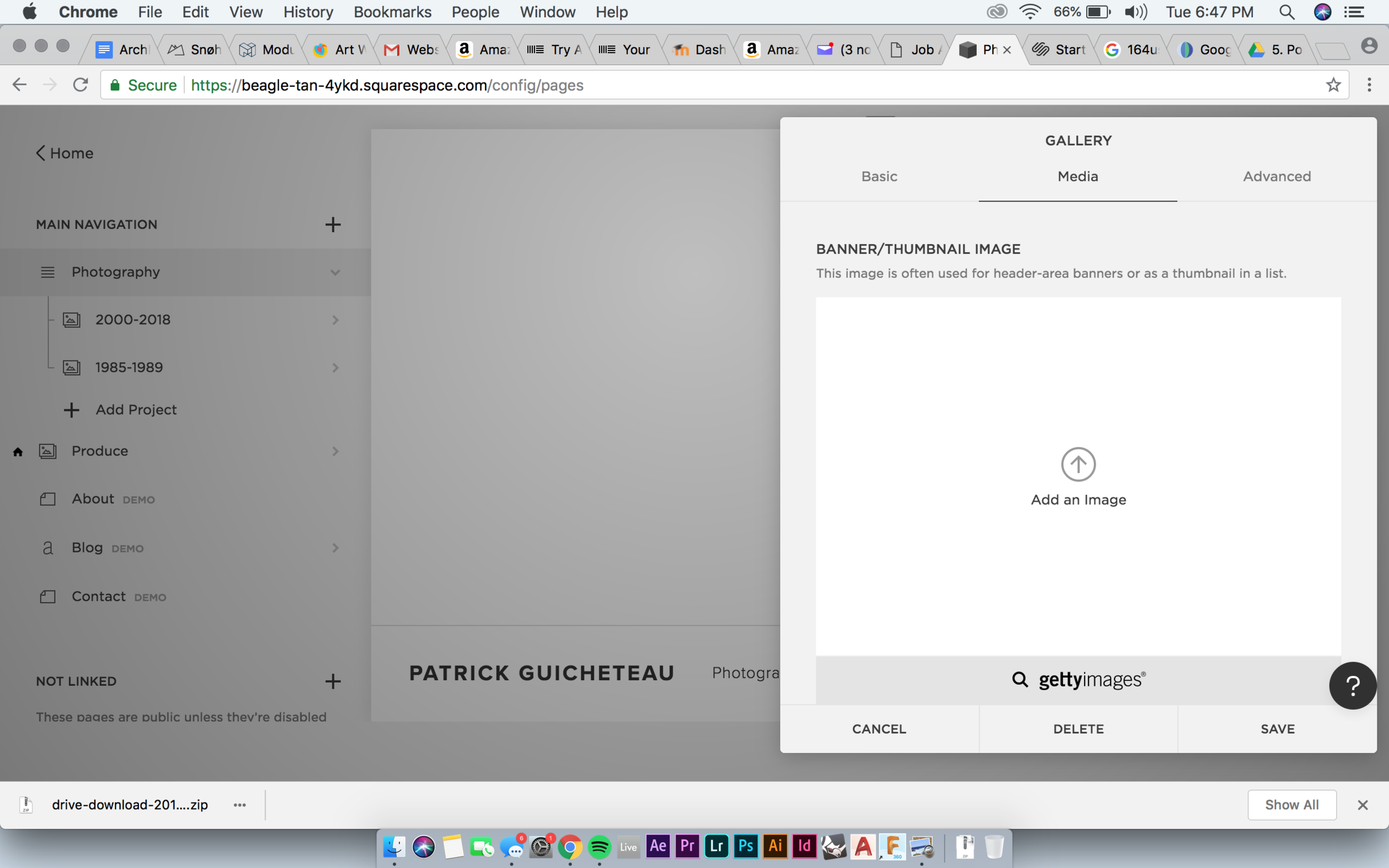Screen dimensions: 1389x868
Task: Click the Add an Image upload arrow
Action: coord(1078,464)
